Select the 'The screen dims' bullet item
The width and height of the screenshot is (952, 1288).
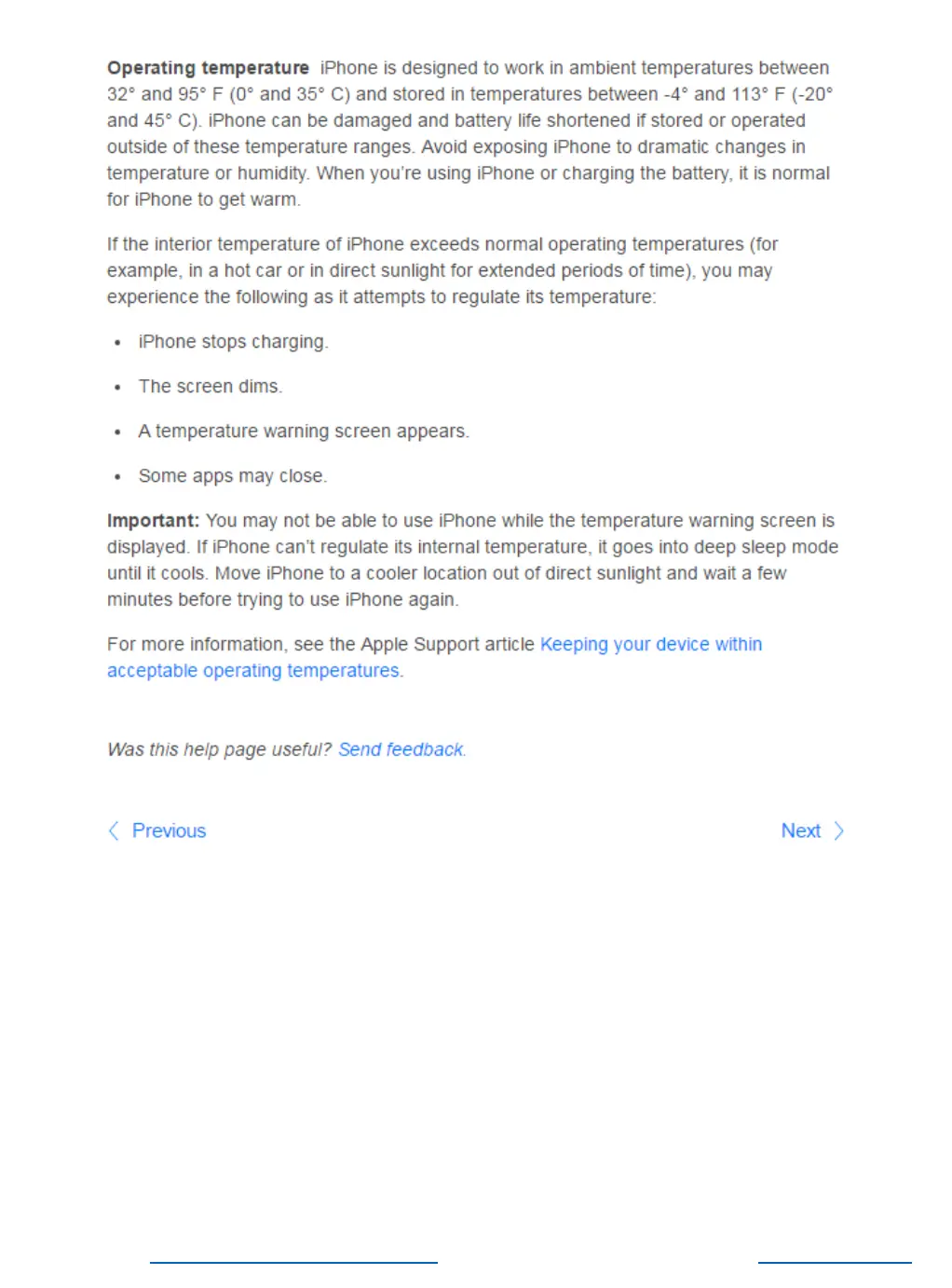(x=210, y=386)
